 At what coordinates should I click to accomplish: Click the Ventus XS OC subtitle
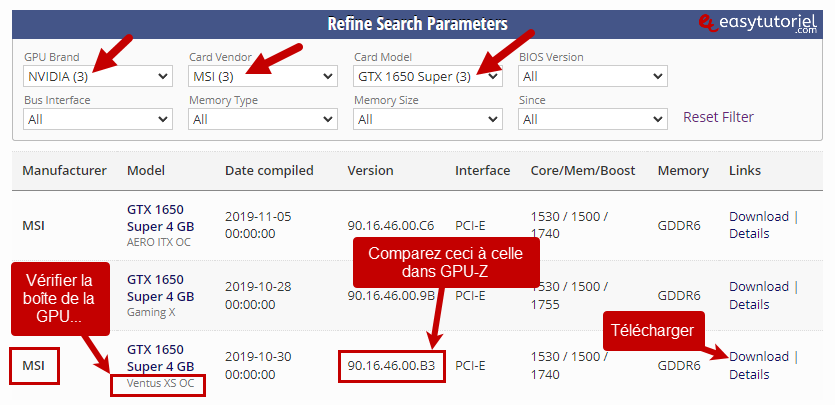point(160,383)
